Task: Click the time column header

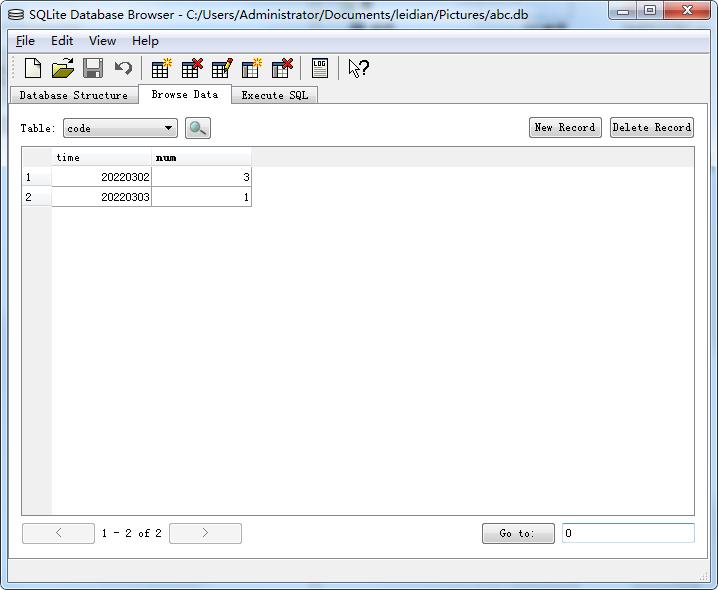Action: coord(101,158)
